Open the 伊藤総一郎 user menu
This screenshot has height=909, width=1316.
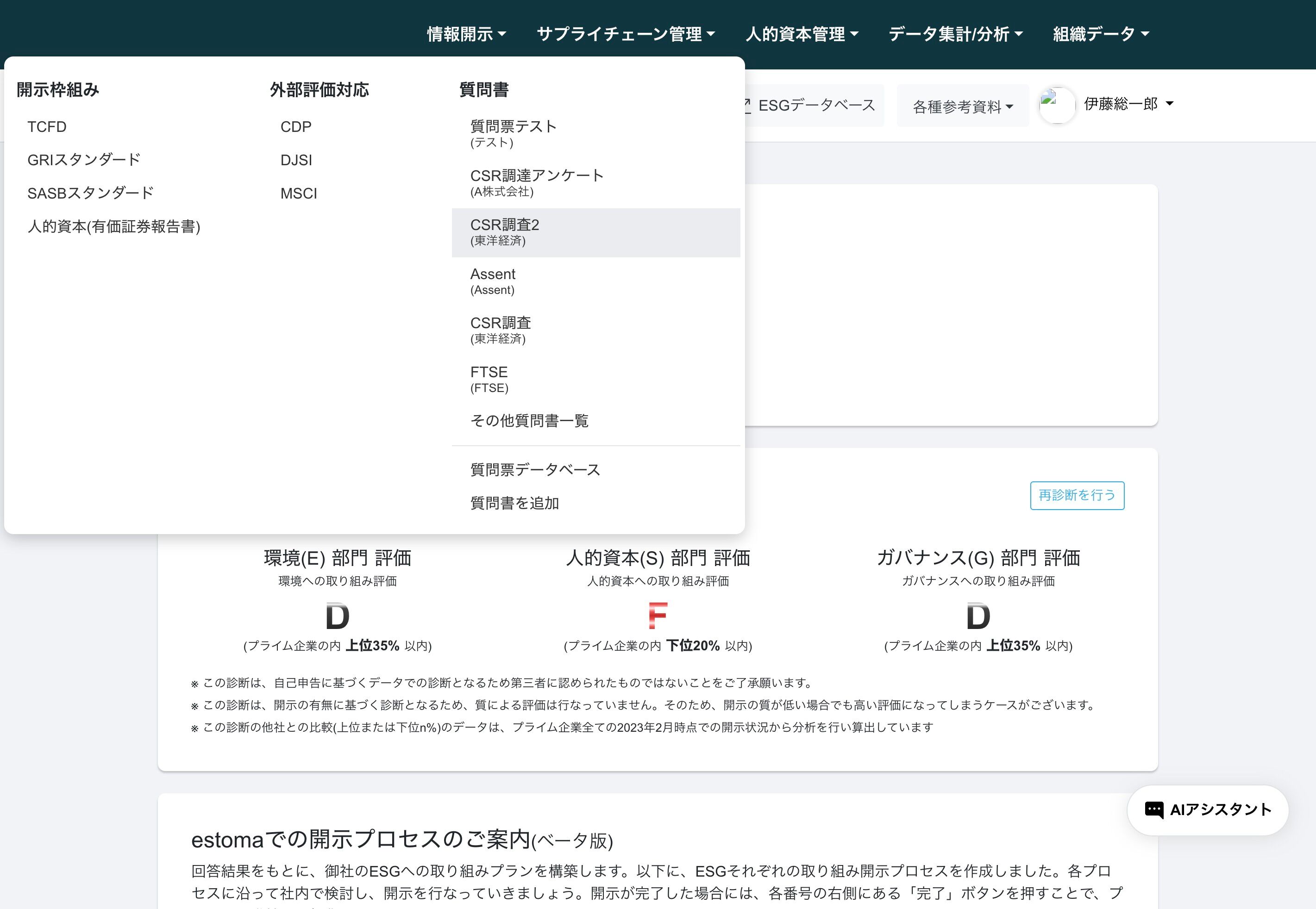point(1128,104)
